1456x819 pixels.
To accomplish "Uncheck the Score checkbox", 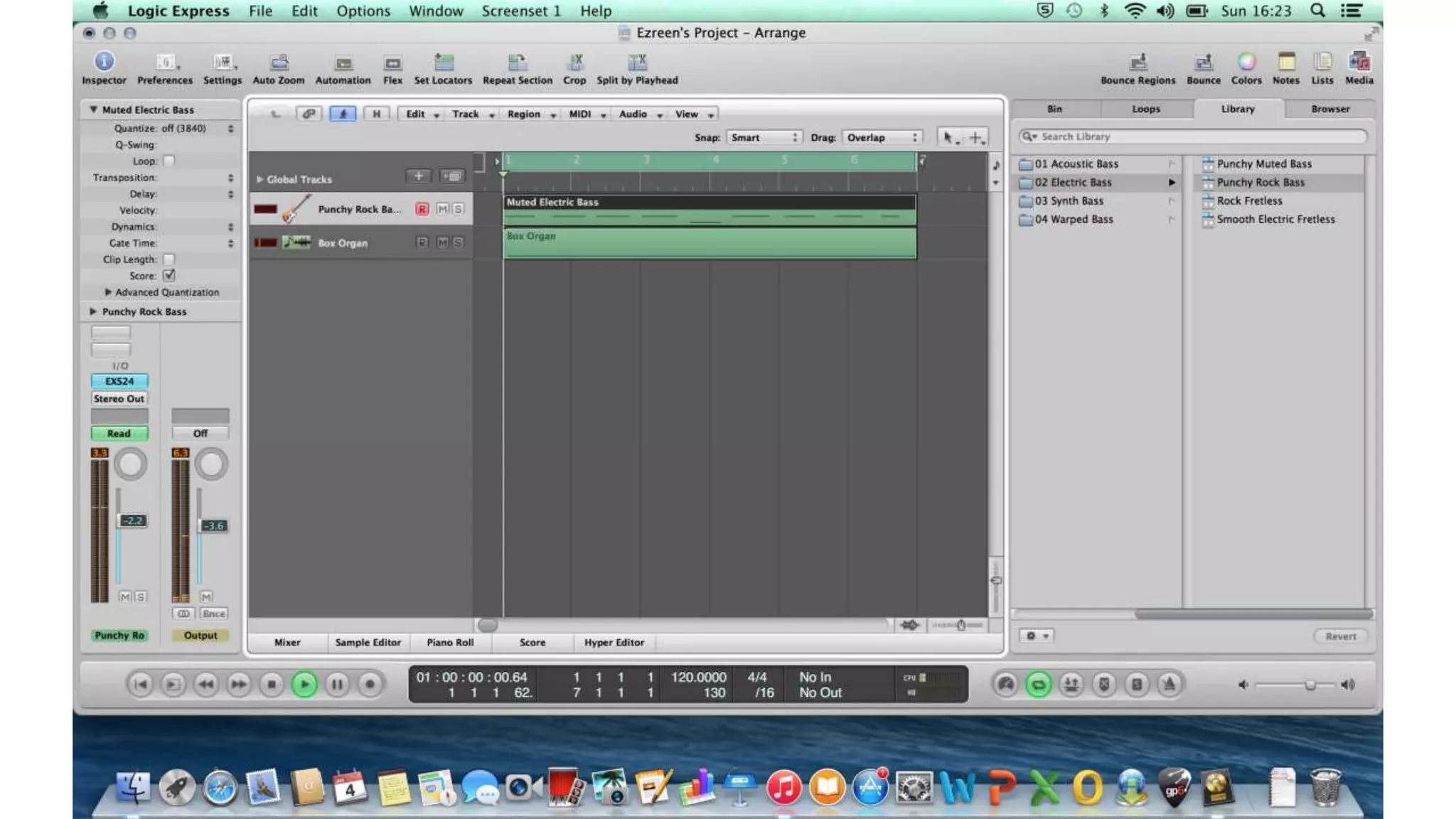I will (168, 276).
